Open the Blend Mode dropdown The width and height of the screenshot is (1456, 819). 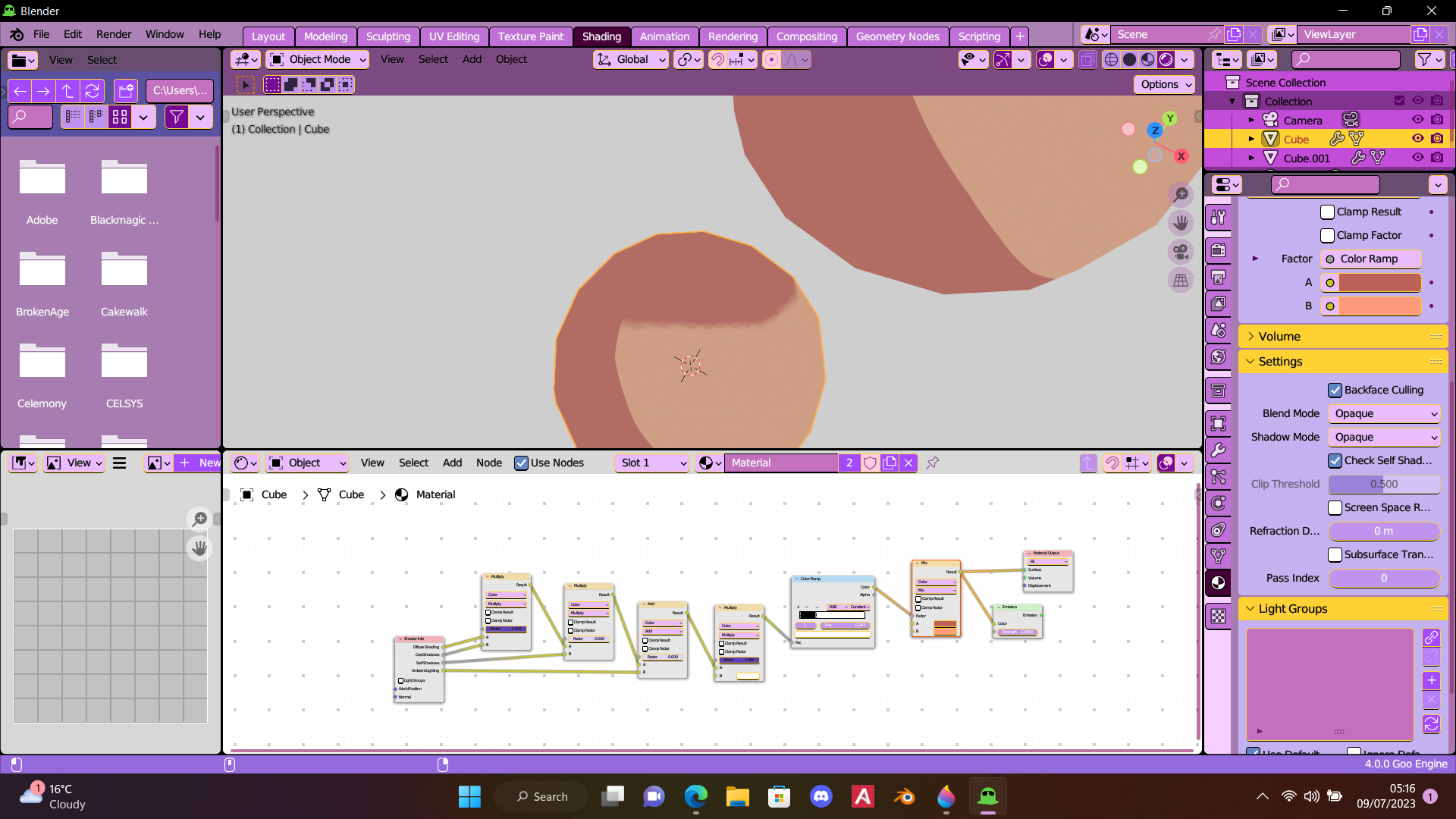click(x=1382, y=413)
